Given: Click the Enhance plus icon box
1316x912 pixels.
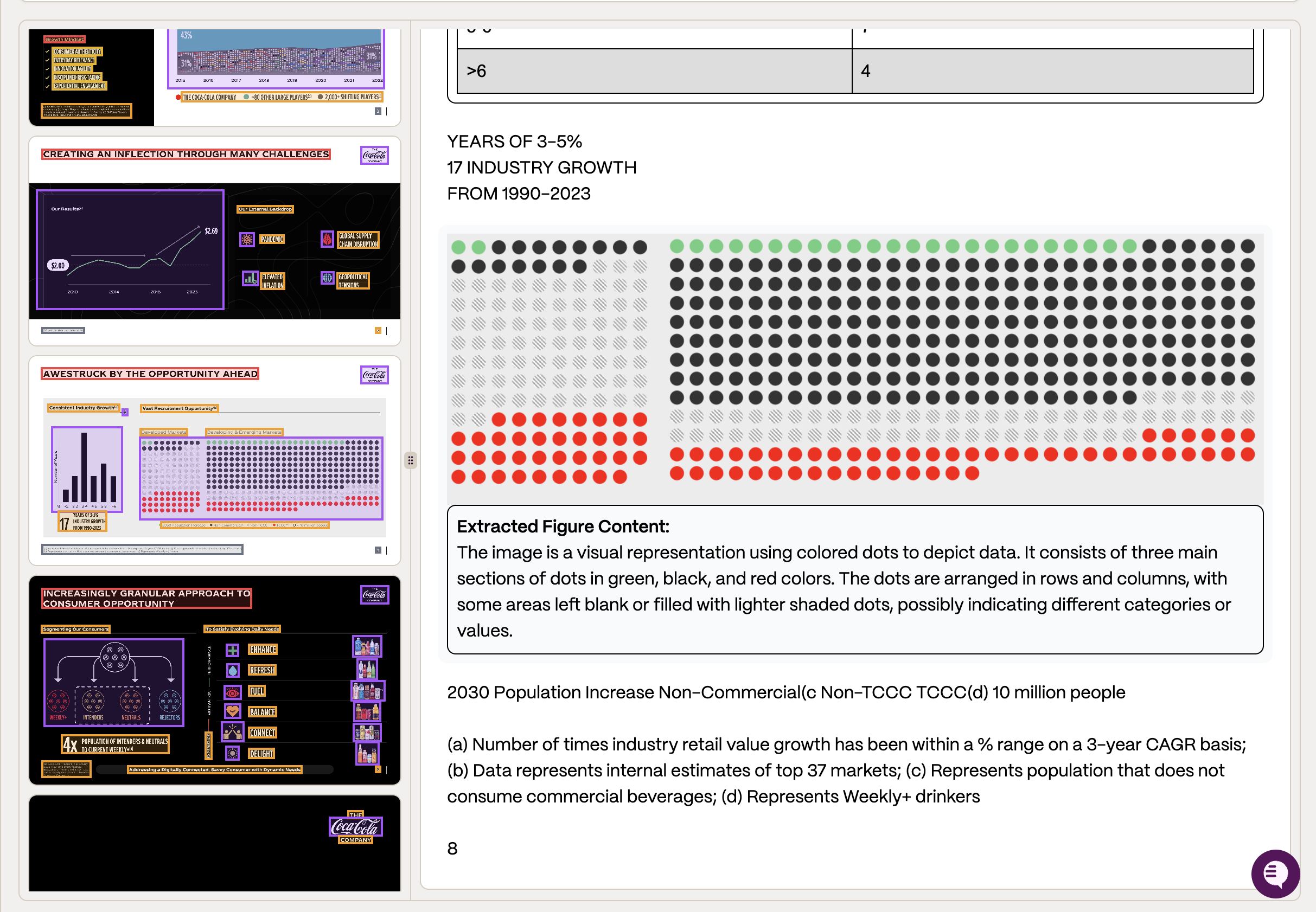Looking at the screenshot, I should pos(232,650).
